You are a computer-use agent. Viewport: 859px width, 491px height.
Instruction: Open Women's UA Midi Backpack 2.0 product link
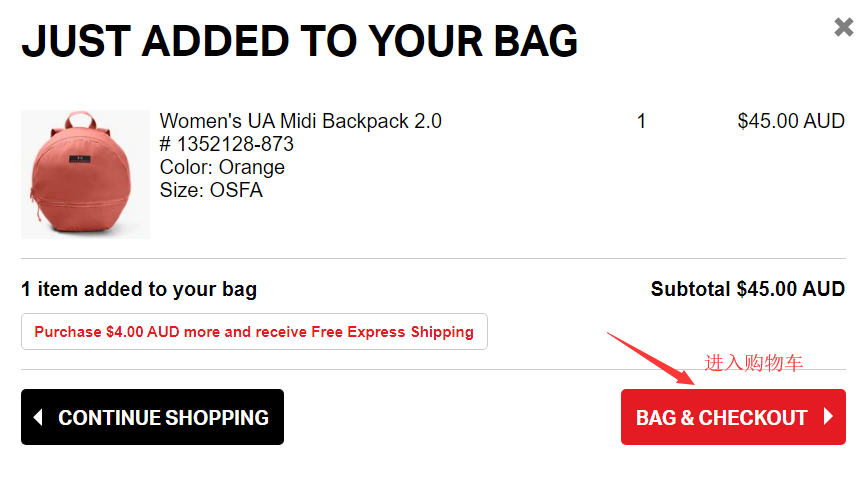coord(300,121)
